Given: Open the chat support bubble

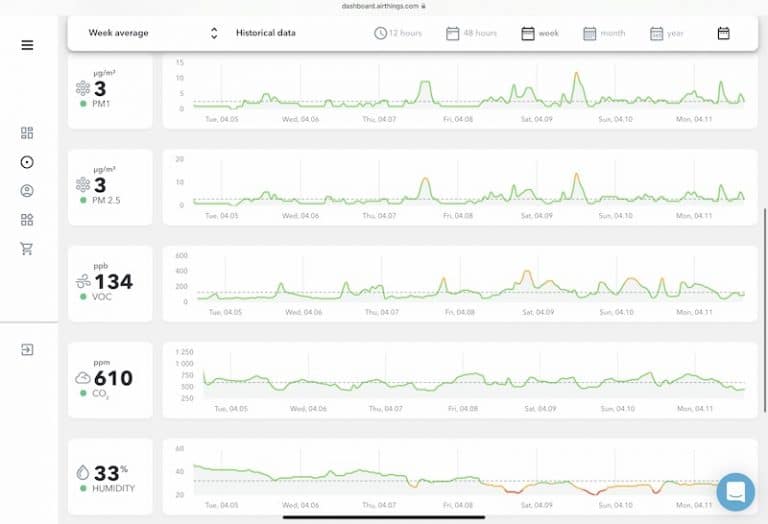Looking at the screenshot, I should point(735,492).
